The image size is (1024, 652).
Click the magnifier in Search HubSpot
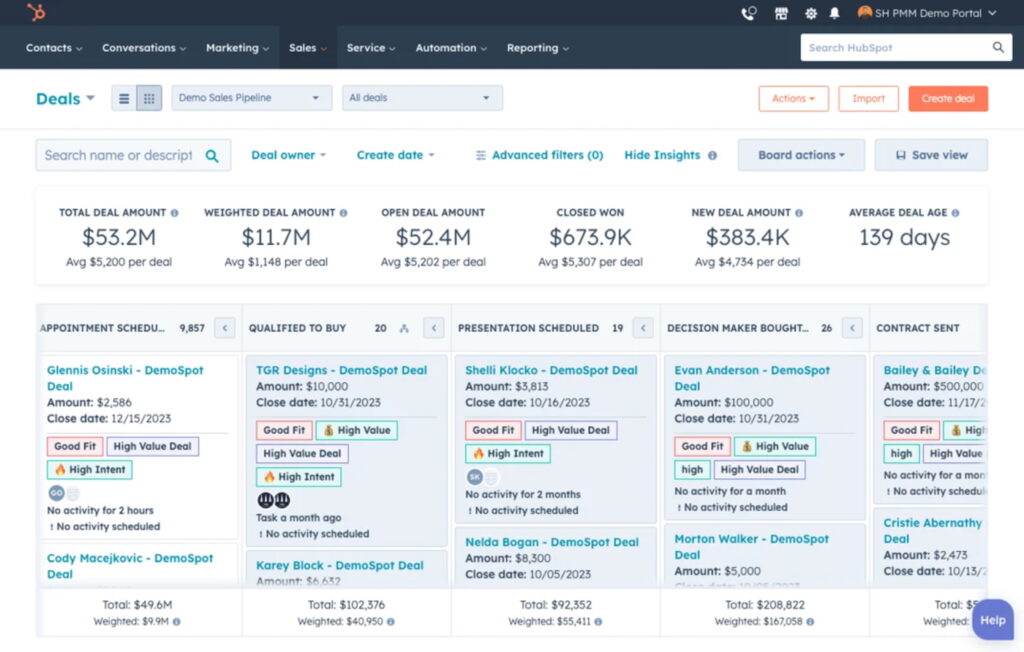[x=998, y=47]
